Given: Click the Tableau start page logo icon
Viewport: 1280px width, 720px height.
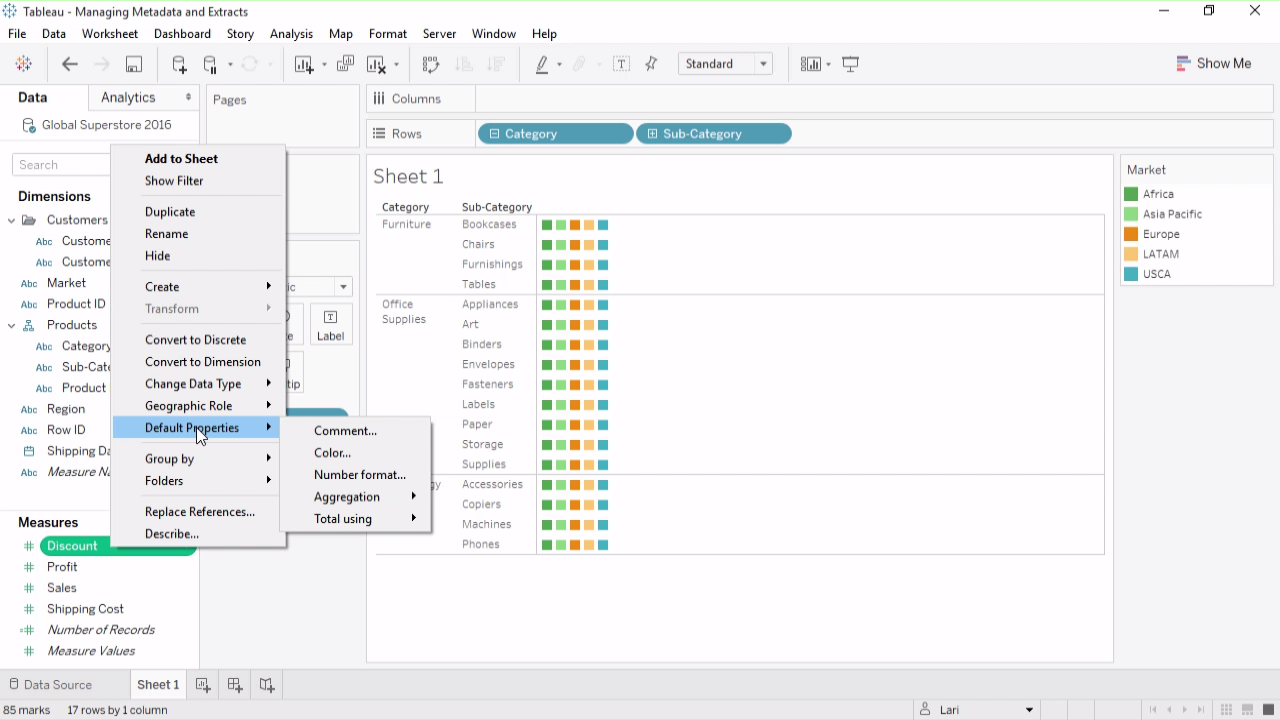Looking at the screenshot, I should pyautogui.click(x=24, y=64).
